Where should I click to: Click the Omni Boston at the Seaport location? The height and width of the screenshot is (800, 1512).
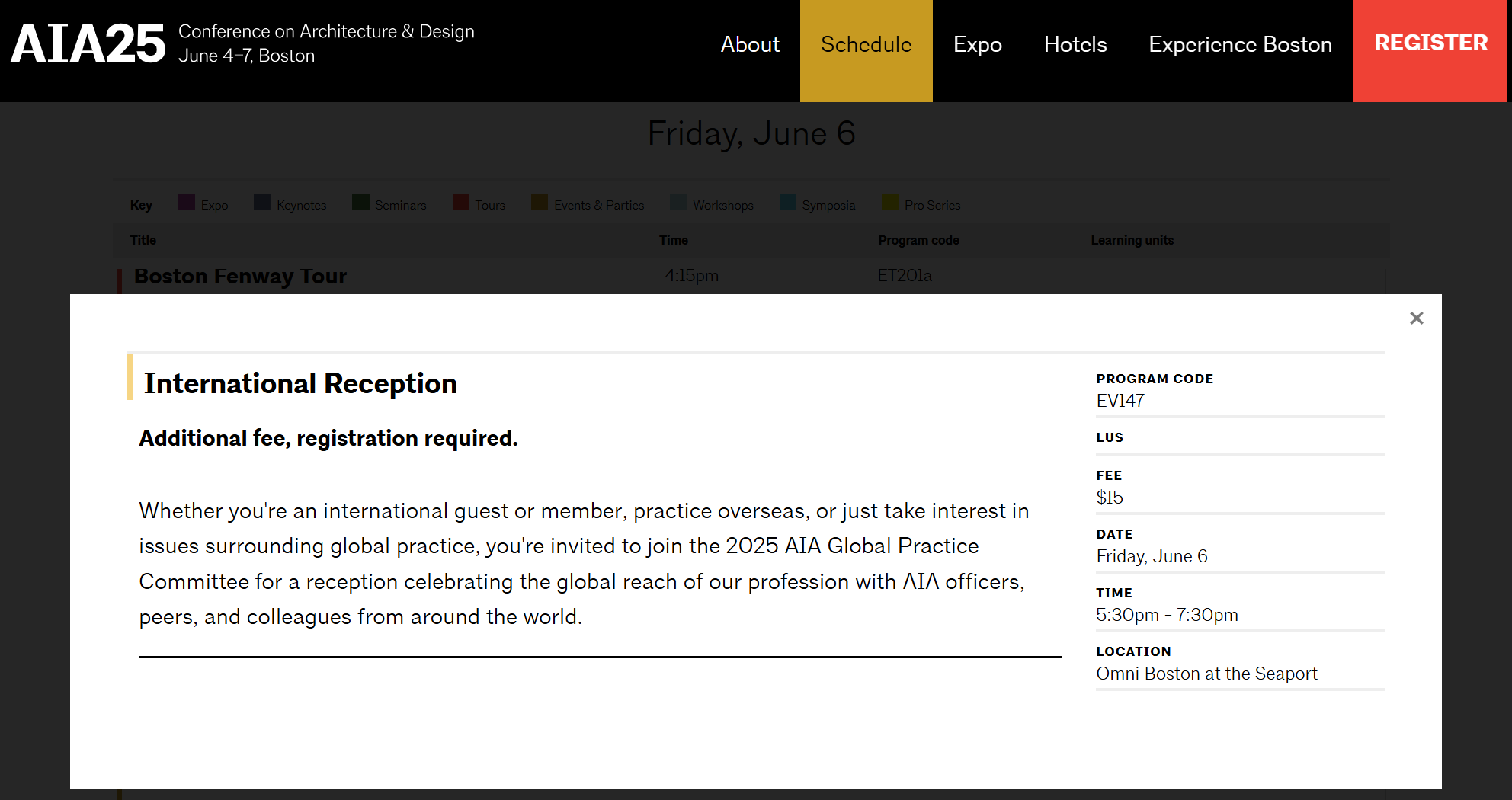coord(1206,674)
